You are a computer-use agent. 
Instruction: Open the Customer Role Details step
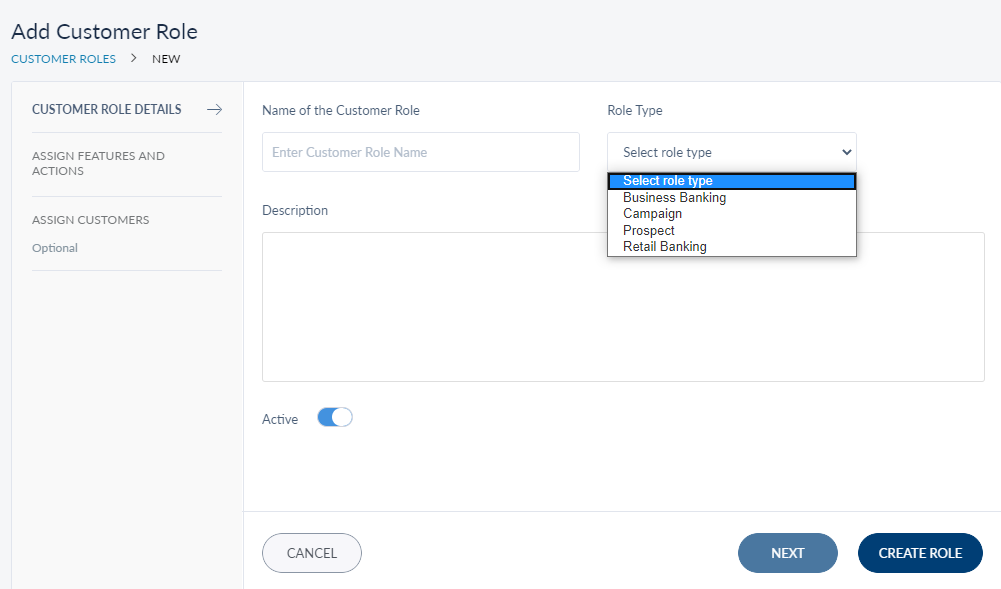tap(107, 110)
